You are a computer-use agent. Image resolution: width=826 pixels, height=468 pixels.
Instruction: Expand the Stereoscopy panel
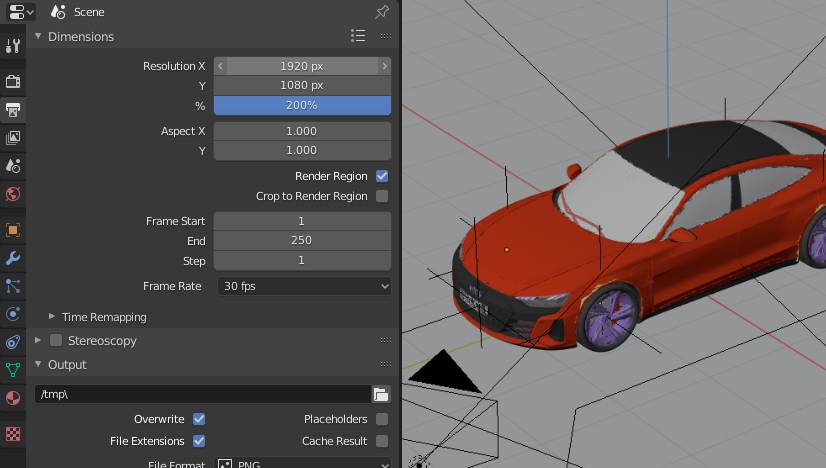[38, 340]
